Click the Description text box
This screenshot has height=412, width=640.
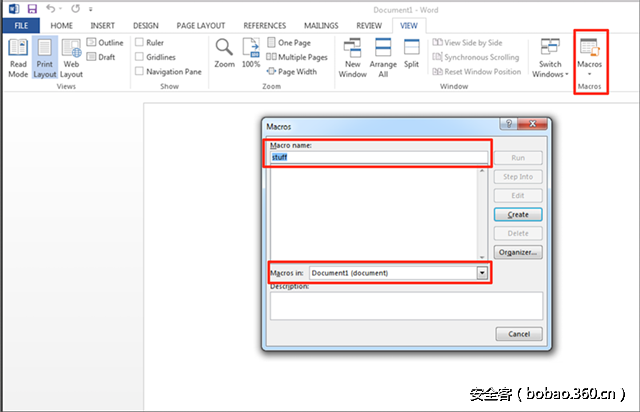pos(406,305)
